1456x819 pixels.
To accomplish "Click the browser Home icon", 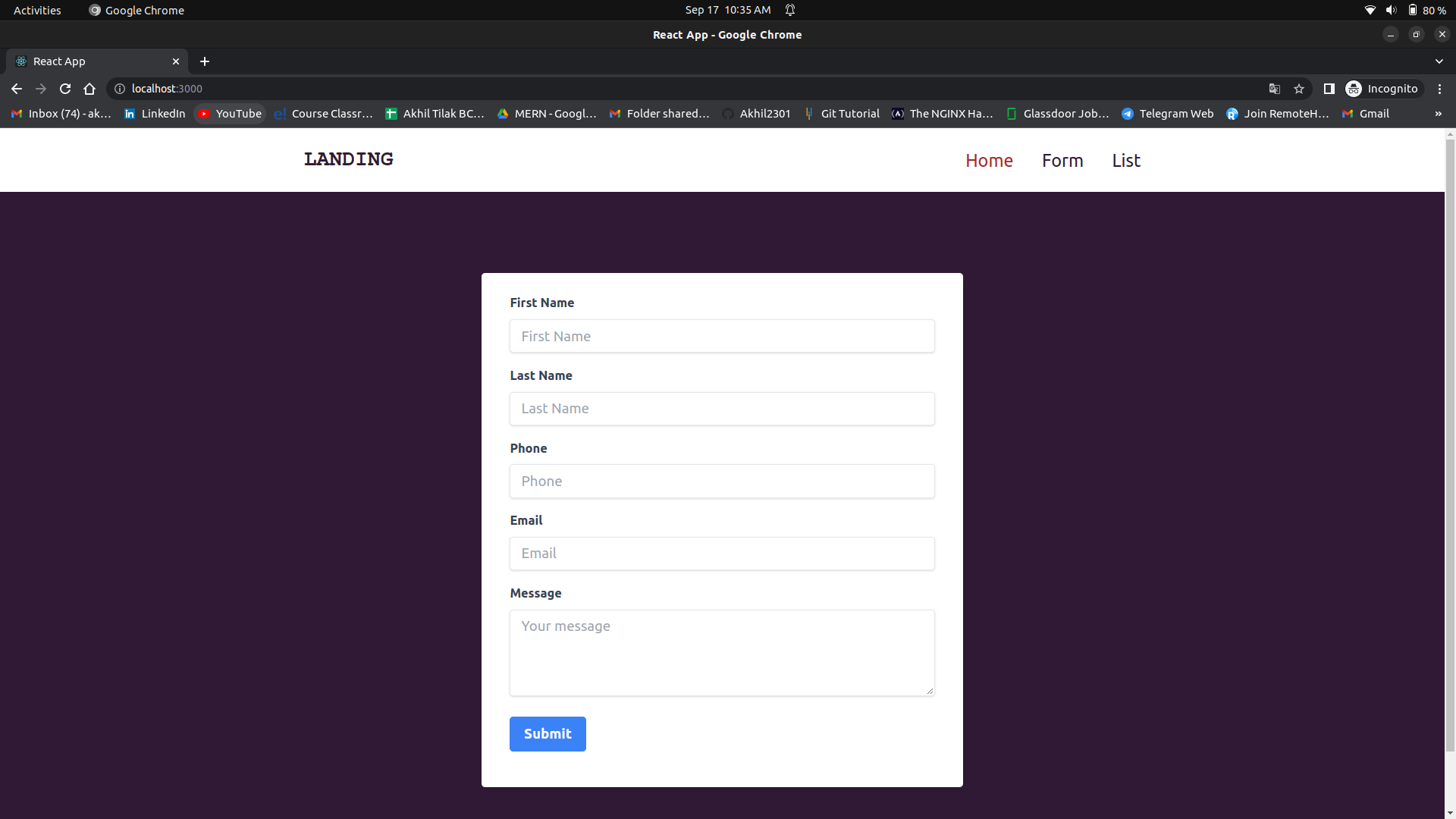I will coord(89,89).
